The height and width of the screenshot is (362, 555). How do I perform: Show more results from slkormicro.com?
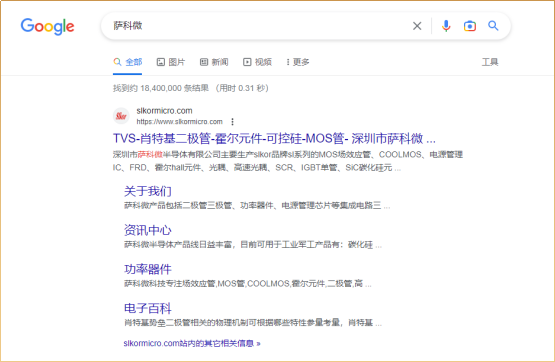coord(192,343)
